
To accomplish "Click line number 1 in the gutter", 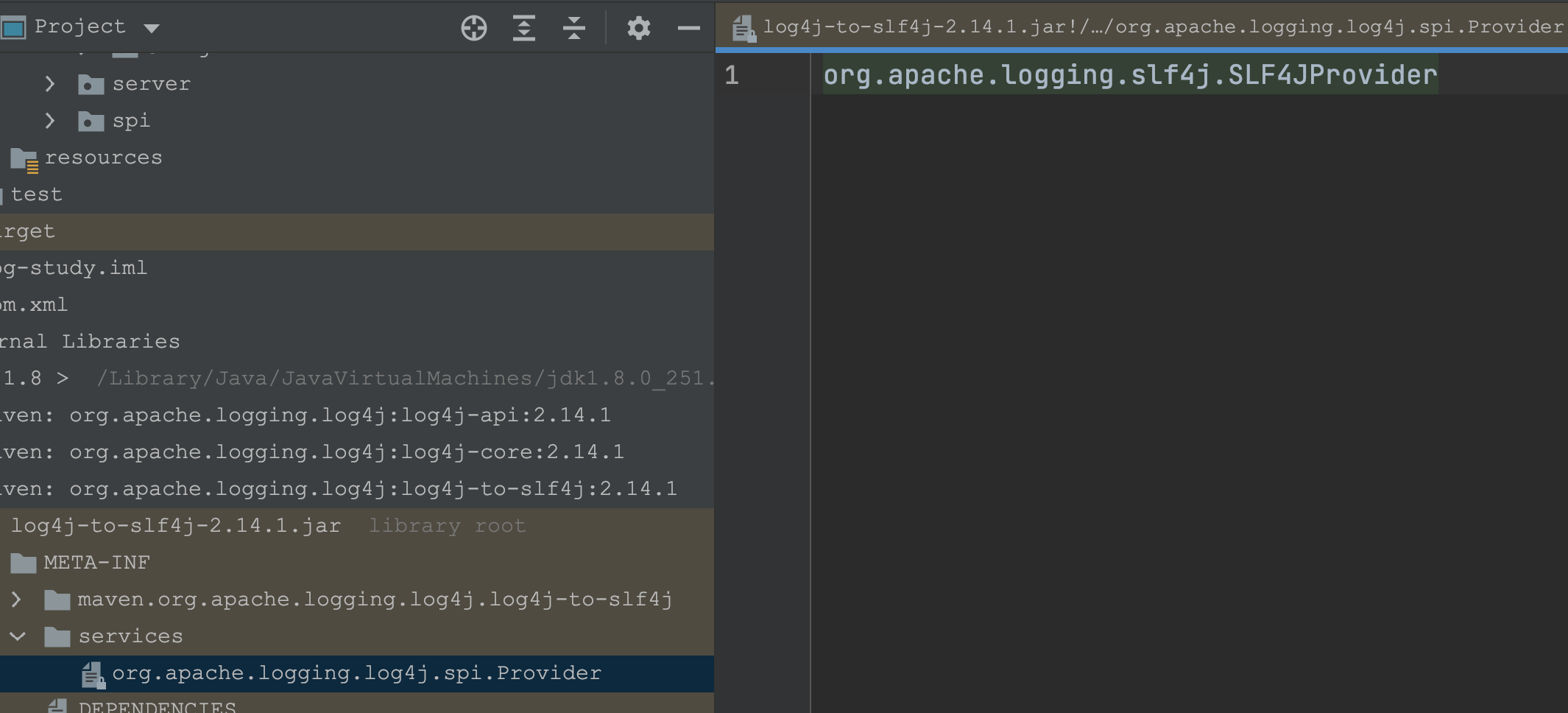I will pyautogui.click(x=732, y=75).
